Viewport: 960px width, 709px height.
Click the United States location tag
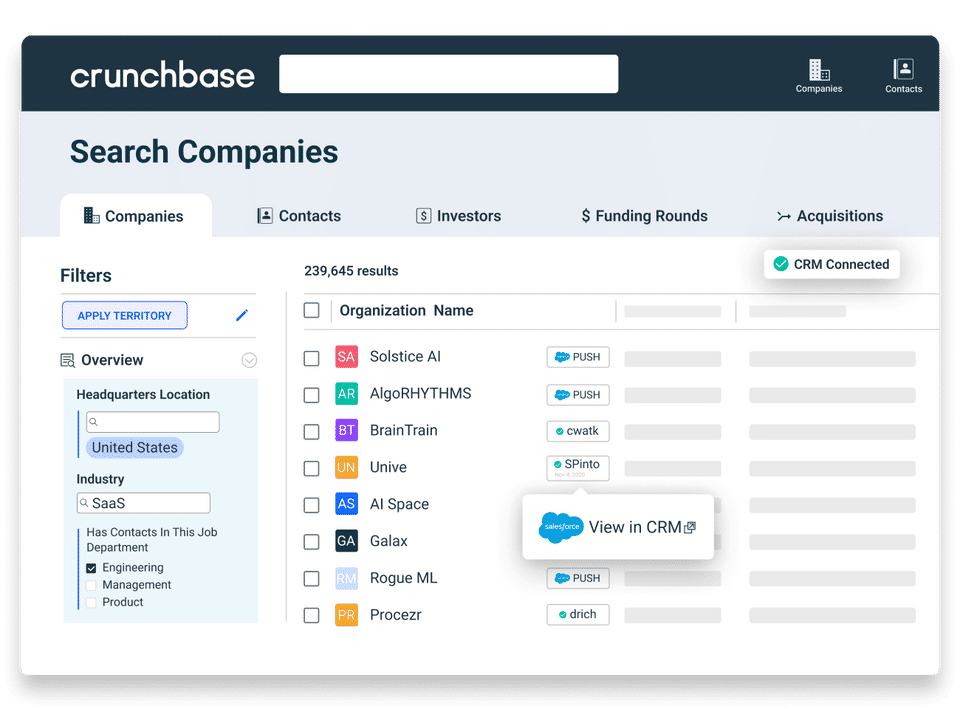pos(135,448)
